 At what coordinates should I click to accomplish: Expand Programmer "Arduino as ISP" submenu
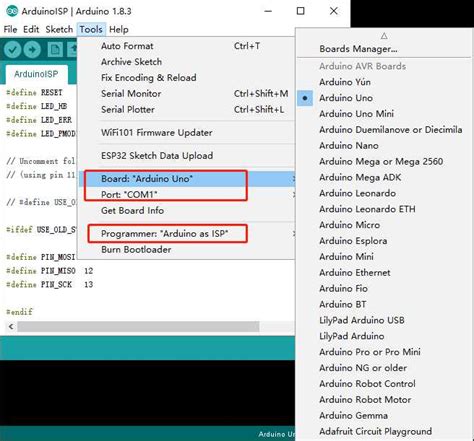click(187, 234)
